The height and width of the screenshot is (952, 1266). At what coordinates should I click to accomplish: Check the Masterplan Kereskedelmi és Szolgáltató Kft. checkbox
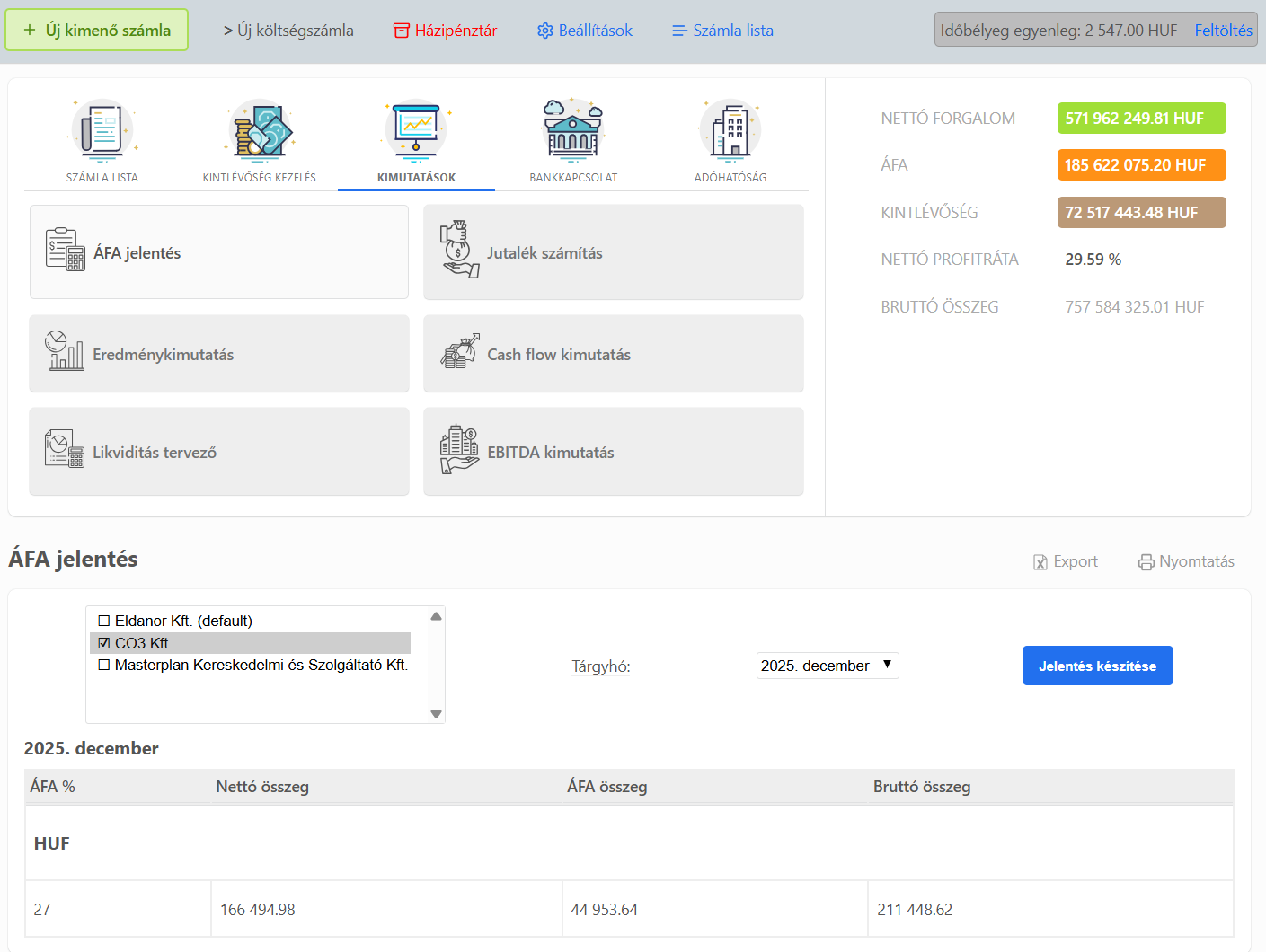pyautogui.click(x=104, y=665)
